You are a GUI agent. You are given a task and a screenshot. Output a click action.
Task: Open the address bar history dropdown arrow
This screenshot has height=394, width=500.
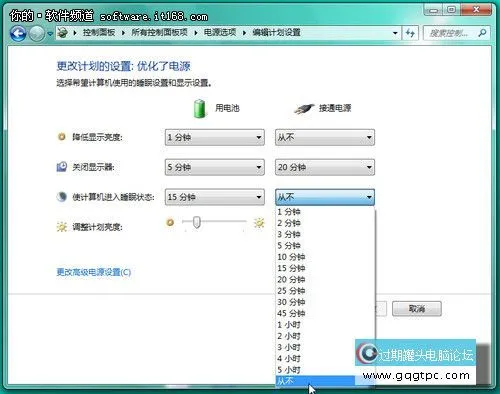[x=395, y=33]
